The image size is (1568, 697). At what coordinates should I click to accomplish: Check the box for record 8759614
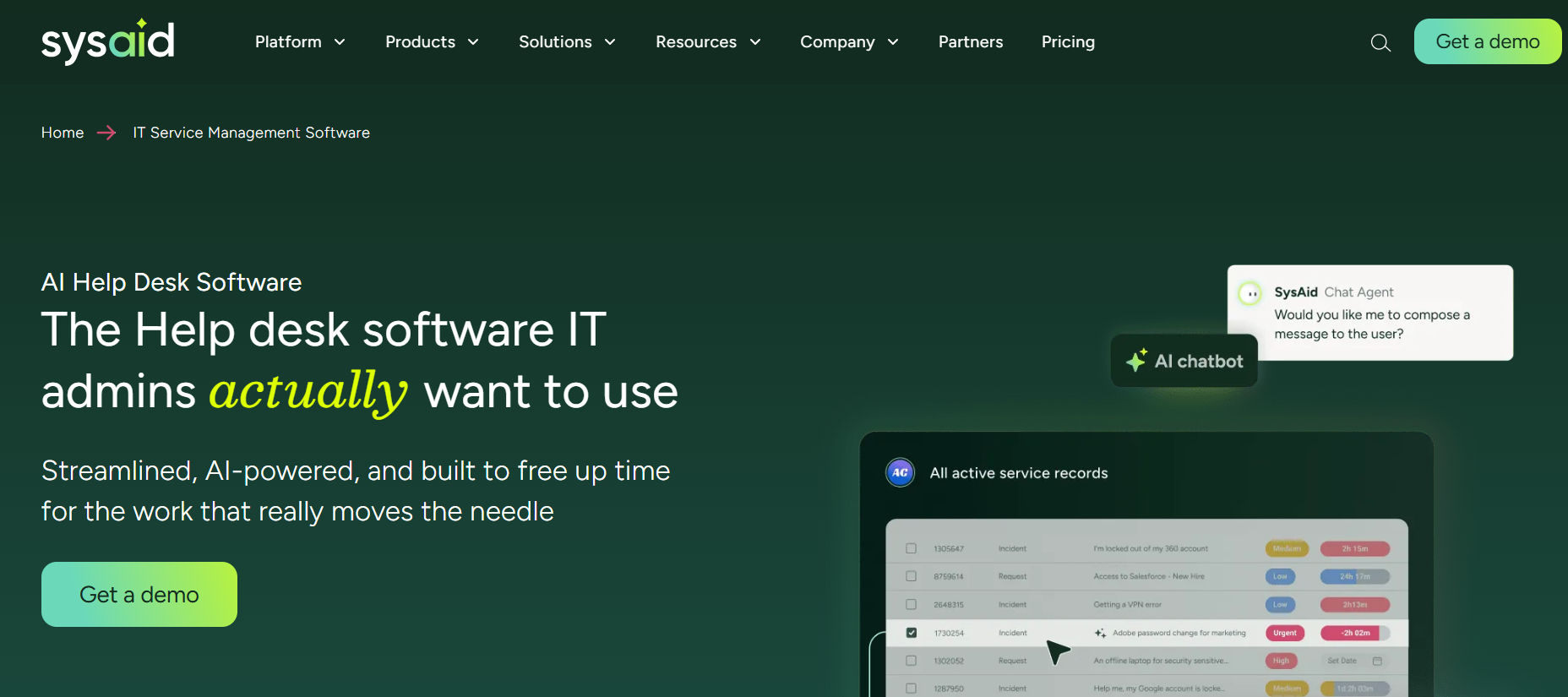(911, 576)
